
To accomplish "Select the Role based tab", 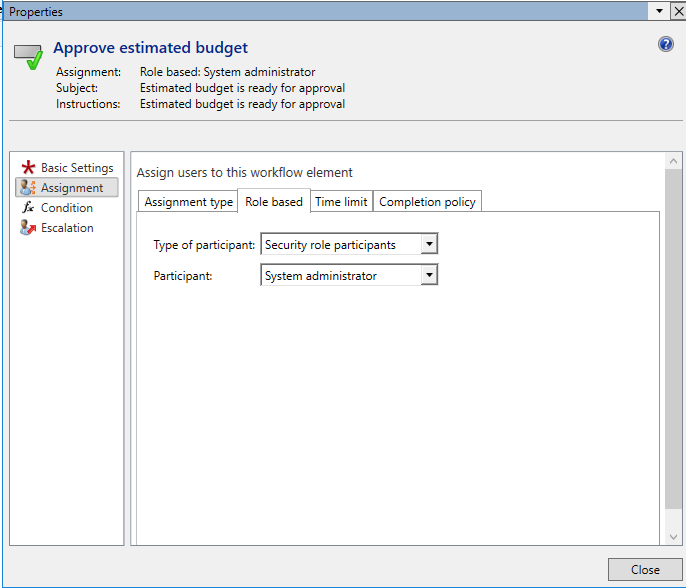I will 274,202.
